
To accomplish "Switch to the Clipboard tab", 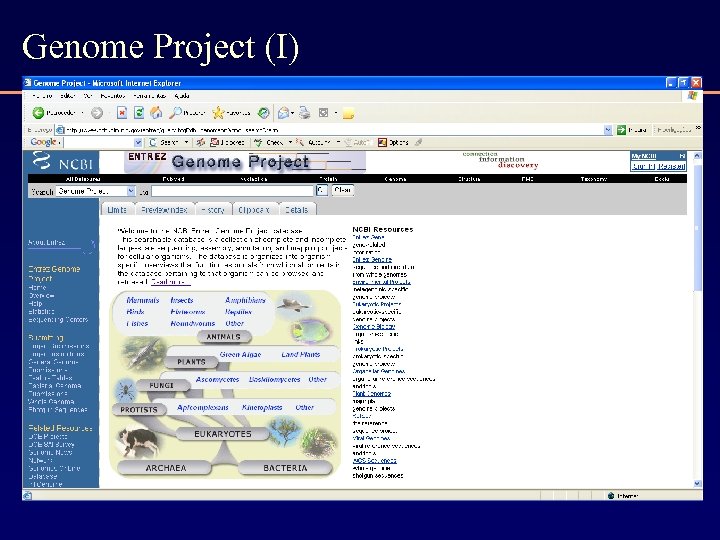I will tap(254, 209).
